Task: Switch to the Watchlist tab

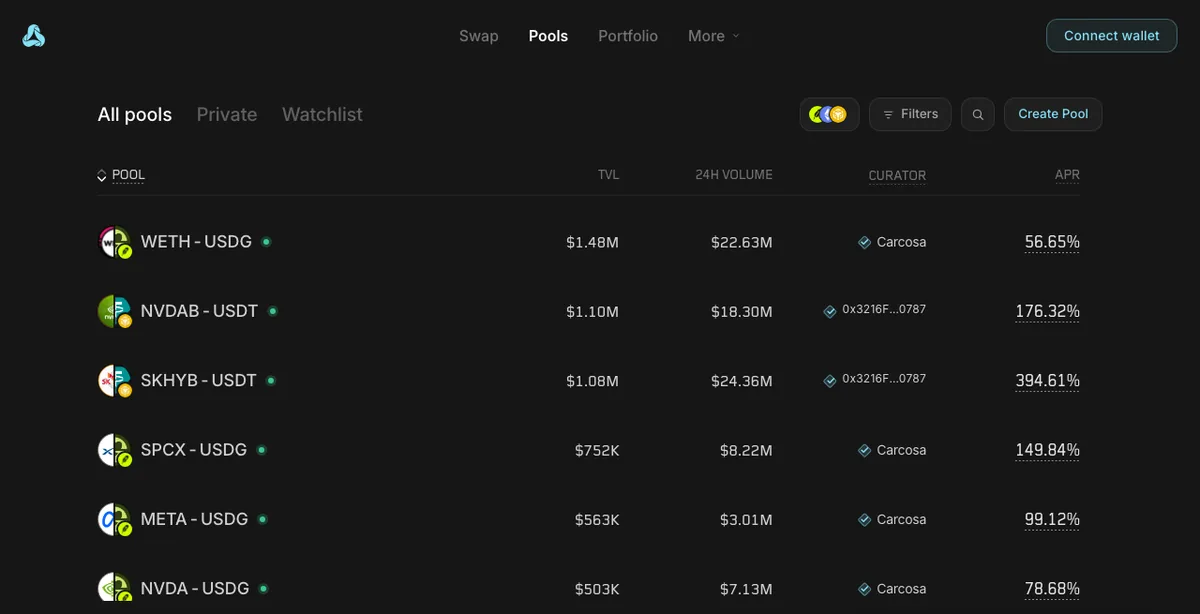Action: 322,115
